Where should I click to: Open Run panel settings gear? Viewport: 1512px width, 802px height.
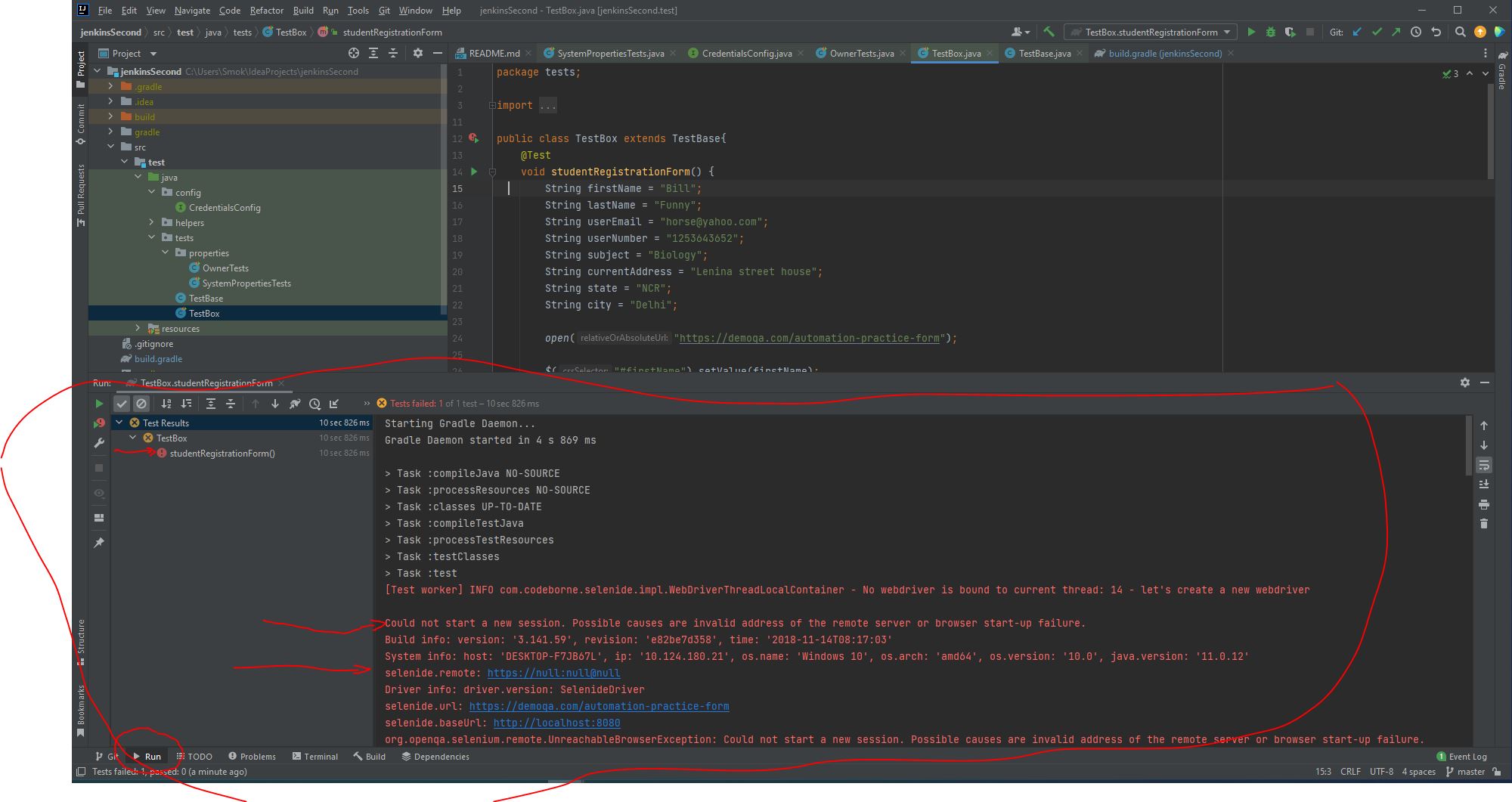coord(1465,382)
